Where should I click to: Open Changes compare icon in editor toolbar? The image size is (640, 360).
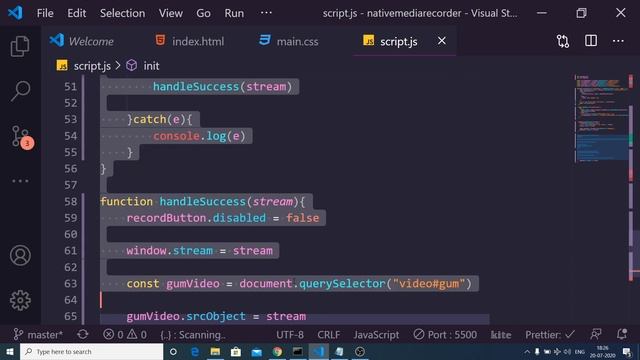(563, 41)
